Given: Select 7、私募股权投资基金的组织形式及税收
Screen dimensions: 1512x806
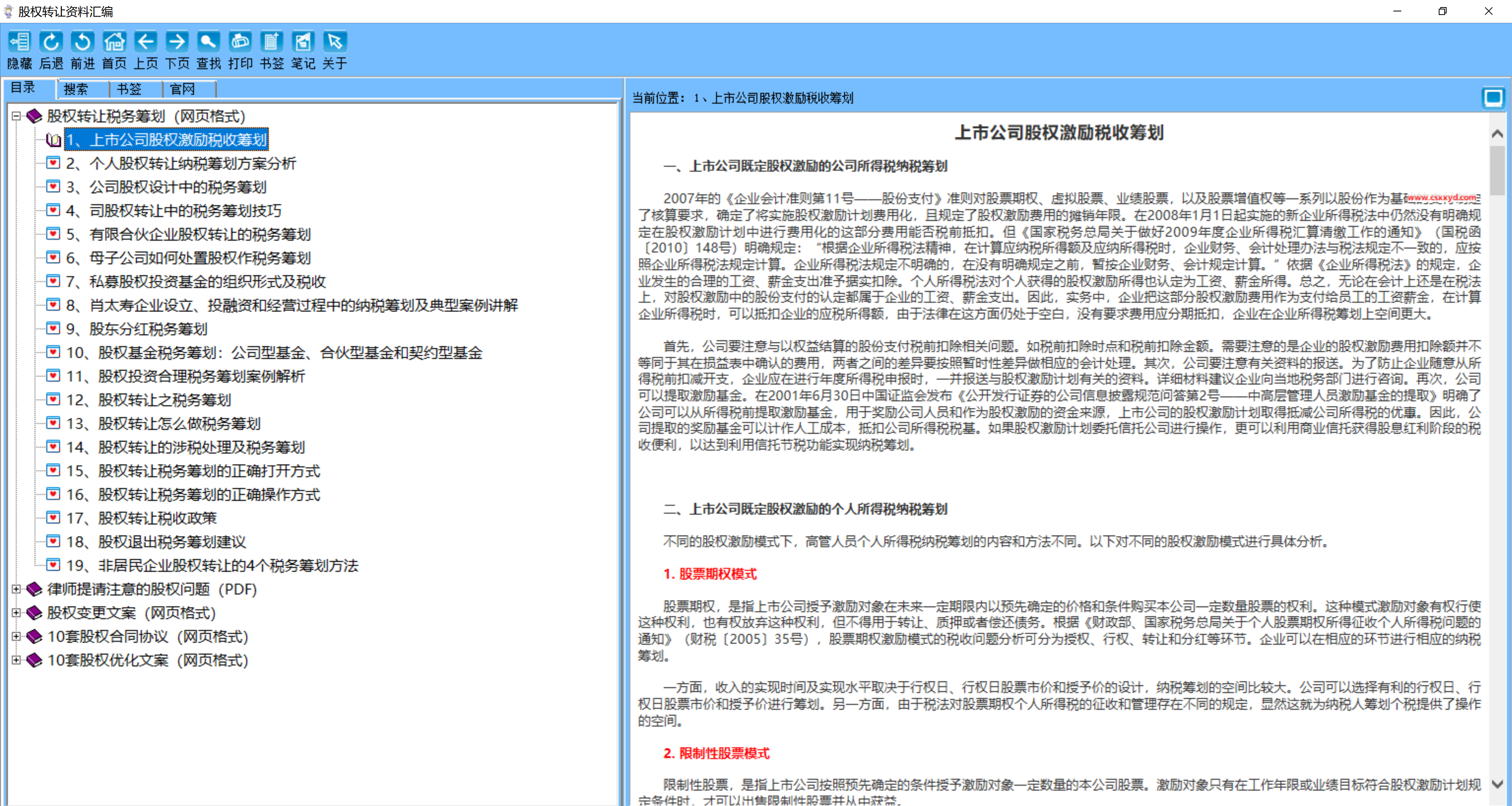Looking at the screenshot, I should tap(196, 281).
